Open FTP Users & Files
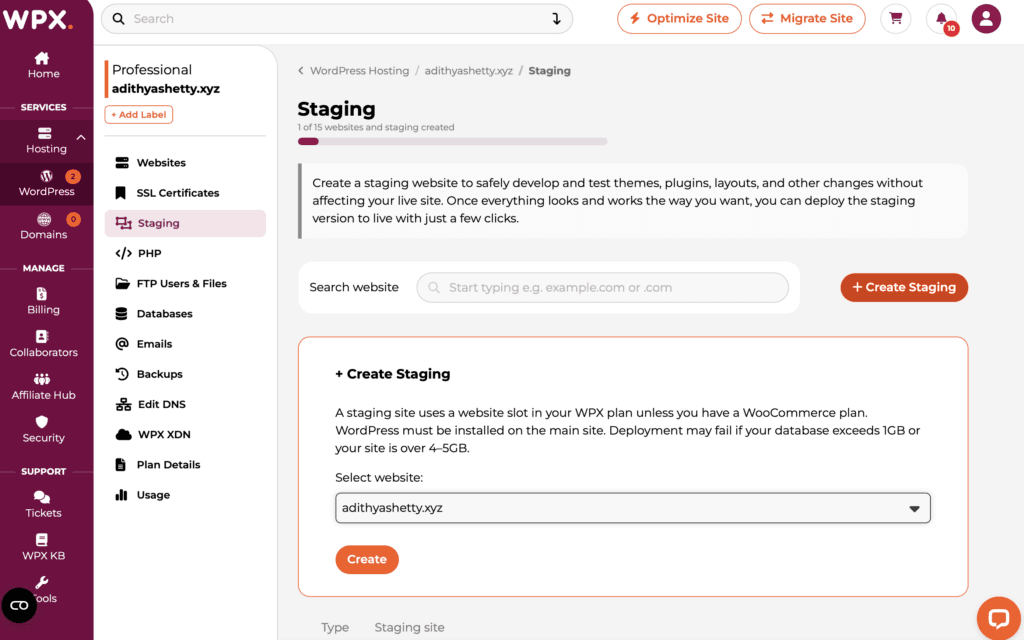This screenshot has width=1024, height=640. click(x=185, y=283)
